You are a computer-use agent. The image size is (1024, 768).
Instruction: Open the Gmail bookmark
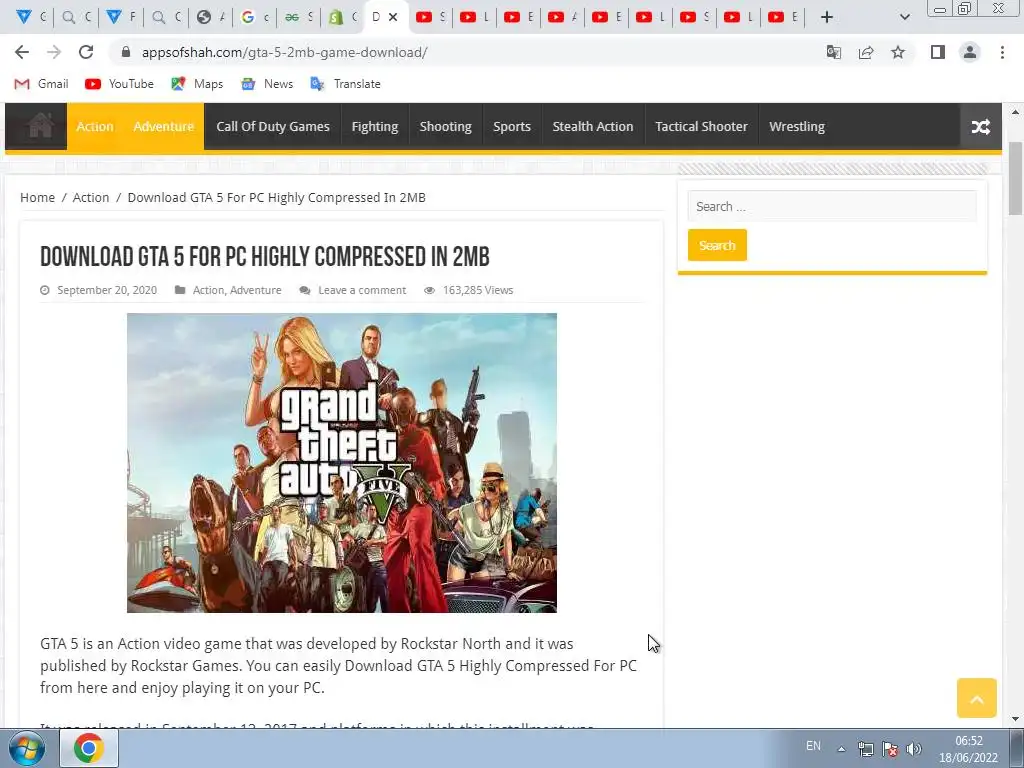[41, 84]
